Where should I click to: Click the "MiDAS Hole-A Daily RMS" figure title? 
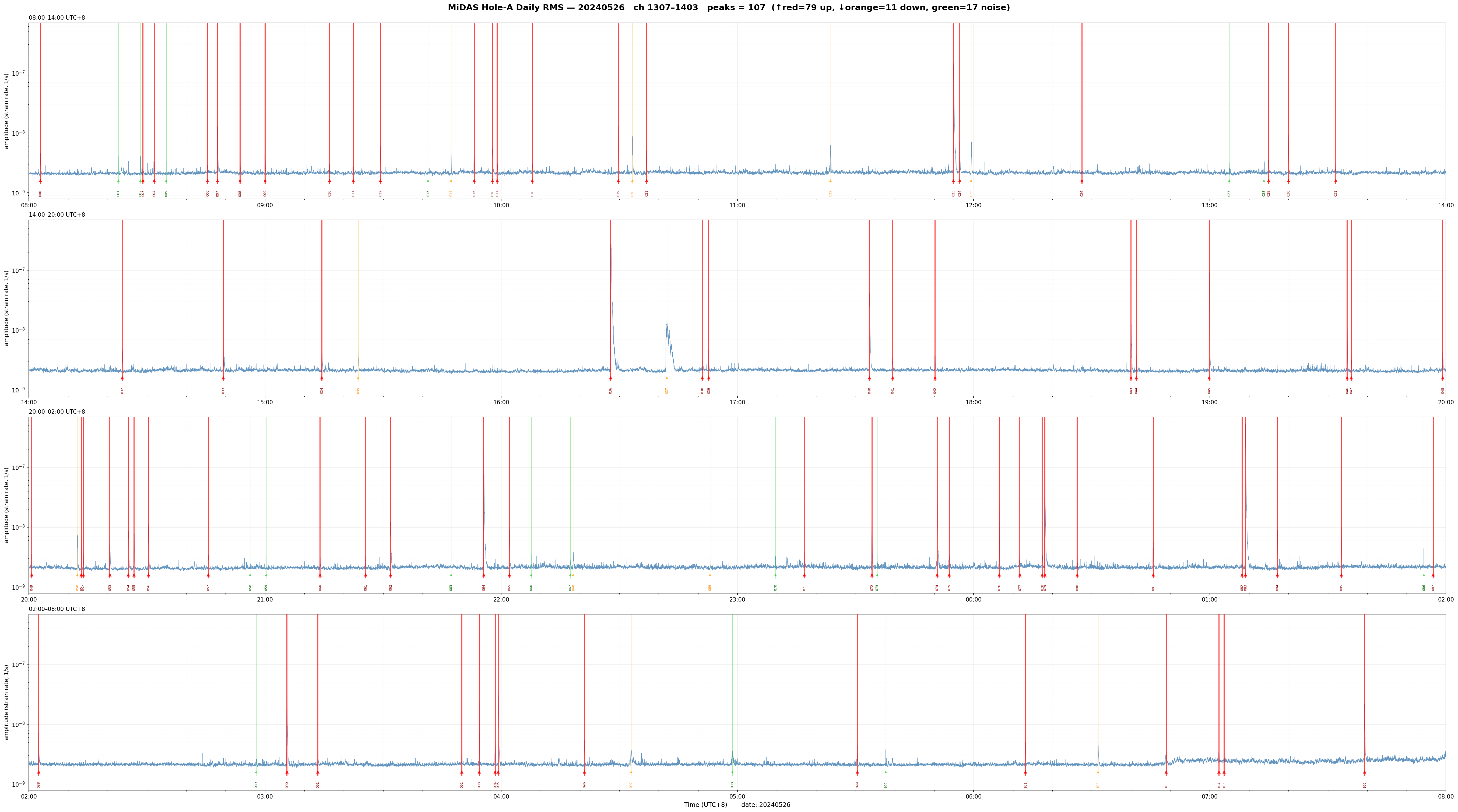pyautogui.click(x=729, y=8)
